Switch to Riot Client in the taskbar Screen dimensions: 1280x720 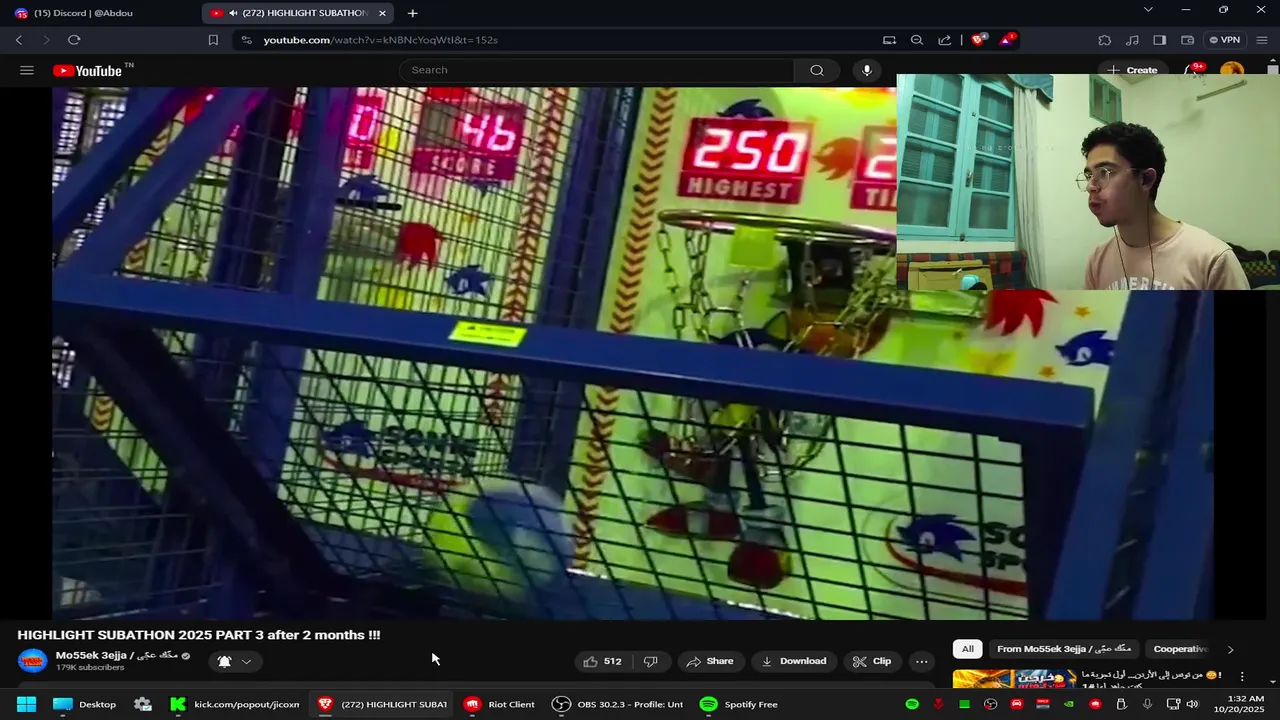coord(500,704)
